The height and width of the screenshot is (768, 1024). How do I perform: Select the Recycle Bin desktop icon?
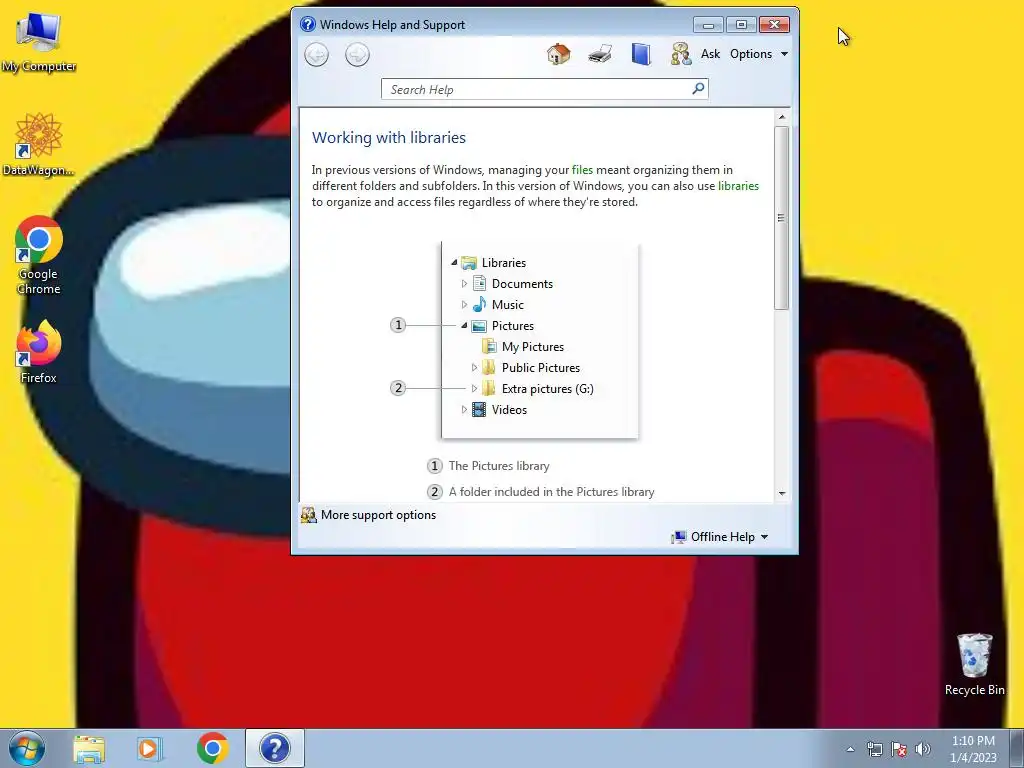pos(974,664)
